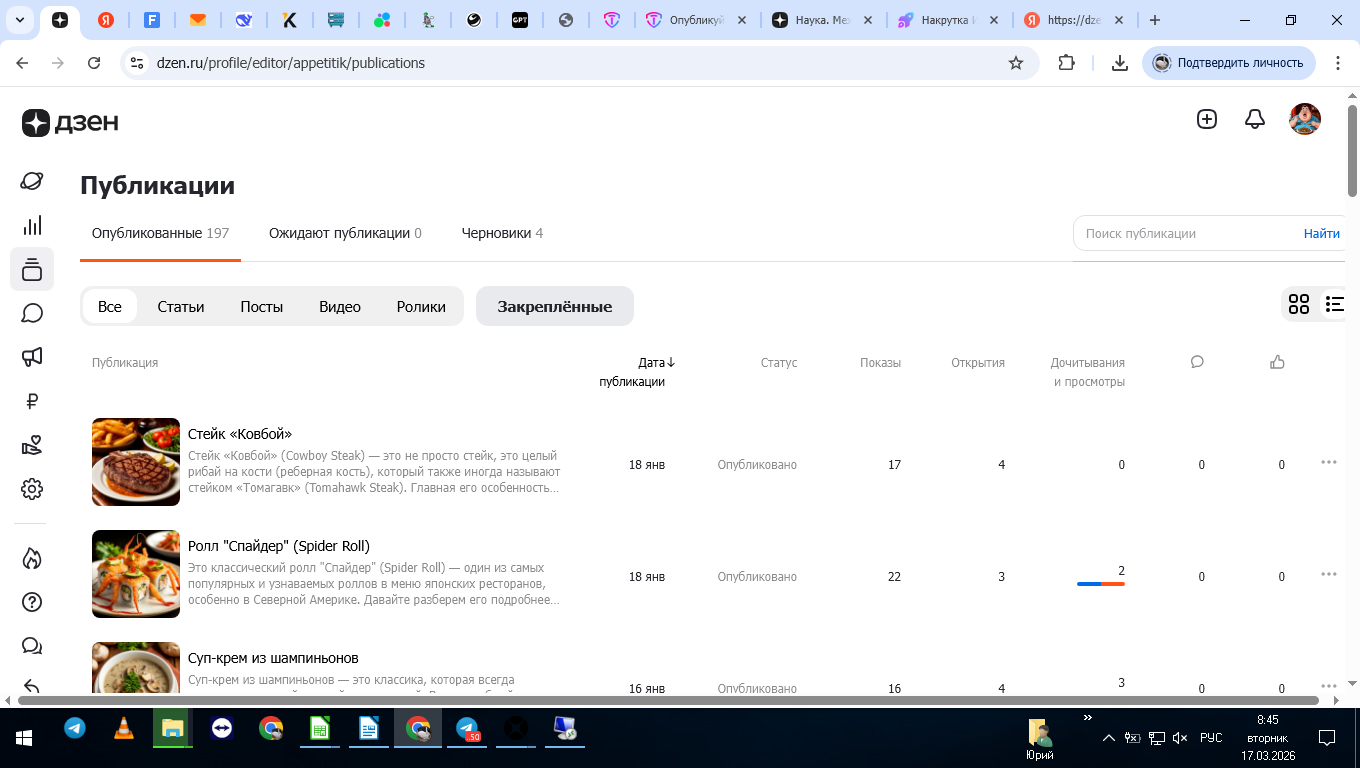
Task: Open the ruble monetization icon
Action: tap(32, 401)
